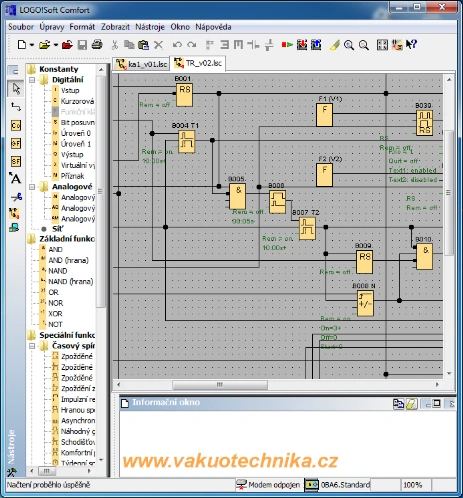Click the Undo arrow icon

coord(177,45)
